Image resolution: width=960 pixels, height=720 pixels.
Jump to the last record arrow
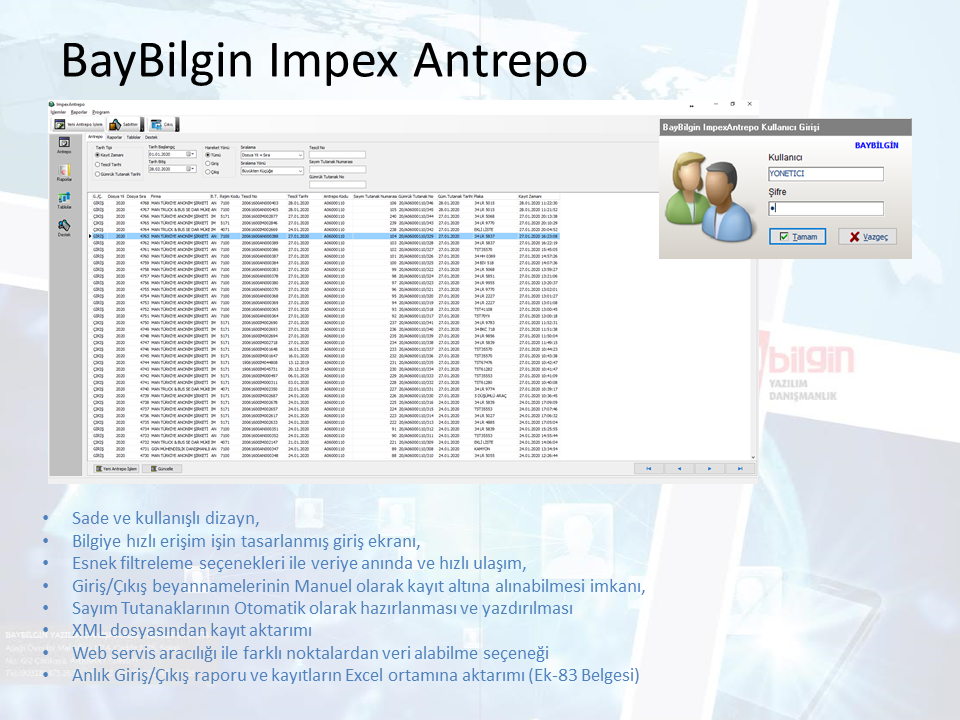tap(740, 468)
